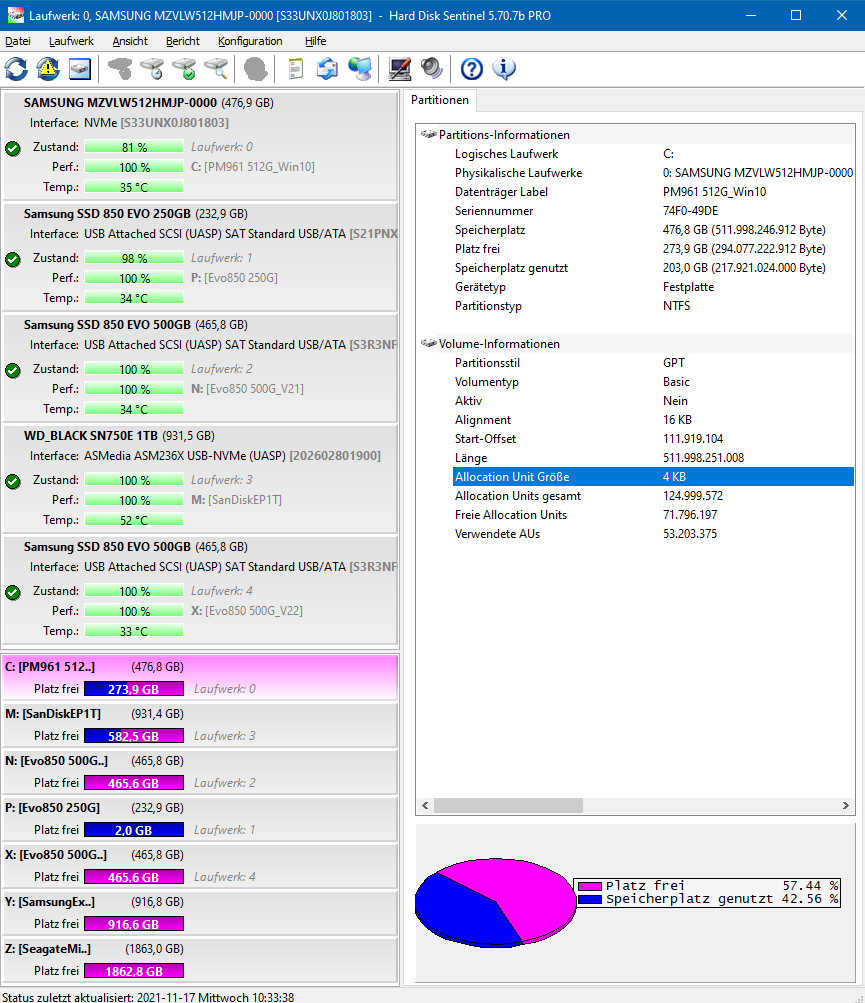Click the horizontal scrollbar thumb in details
Image resolution: width=865 pixels, height=1003 pixels.
509,805
